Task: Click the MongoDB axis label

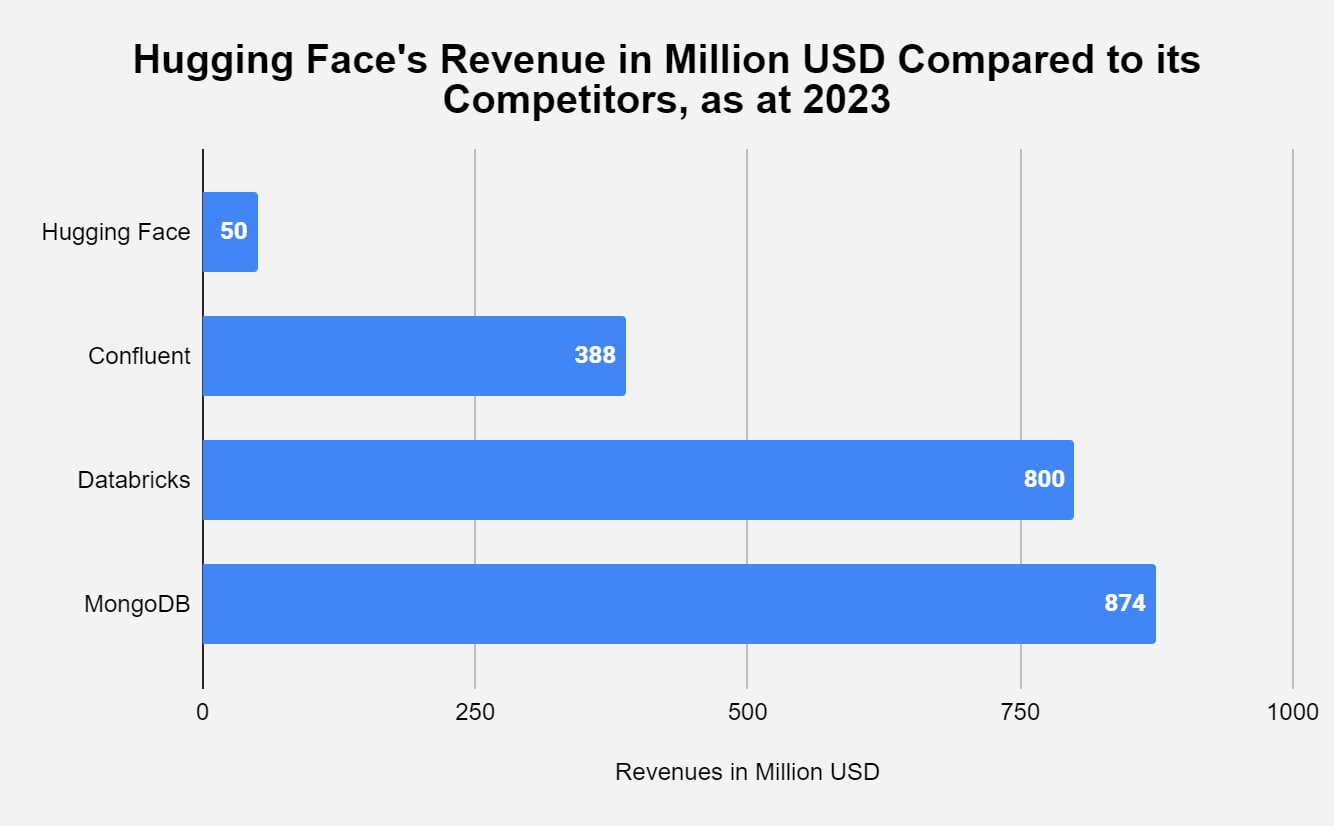Action: tap(138, 603)
